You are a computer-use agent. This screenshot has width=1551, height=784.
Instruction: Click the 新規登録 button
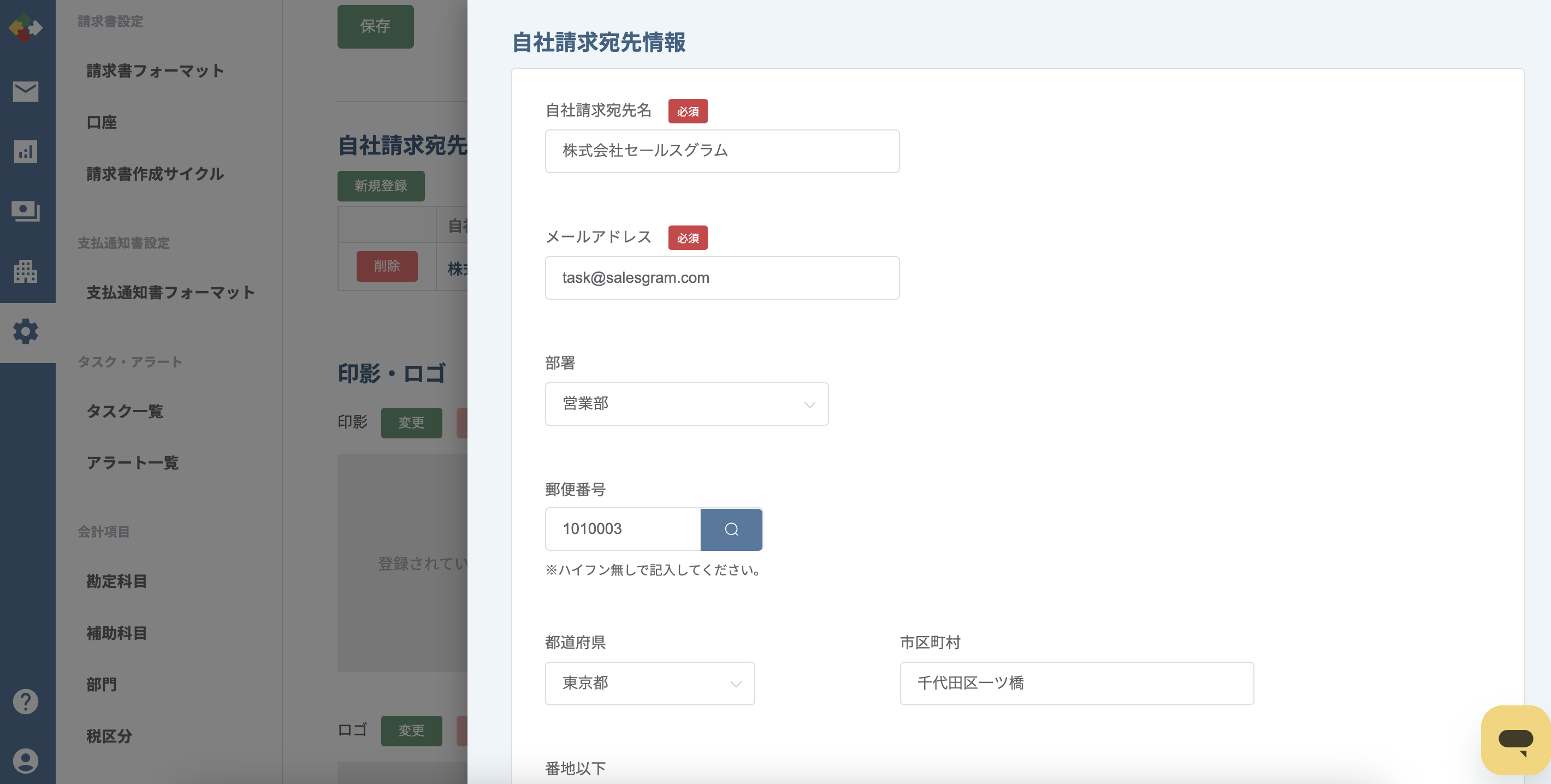pyautogui.click(x=381, y=186)
